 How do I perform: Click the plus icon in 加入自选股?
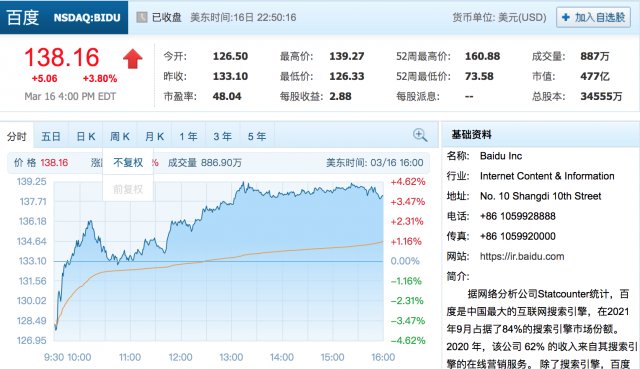566,17
